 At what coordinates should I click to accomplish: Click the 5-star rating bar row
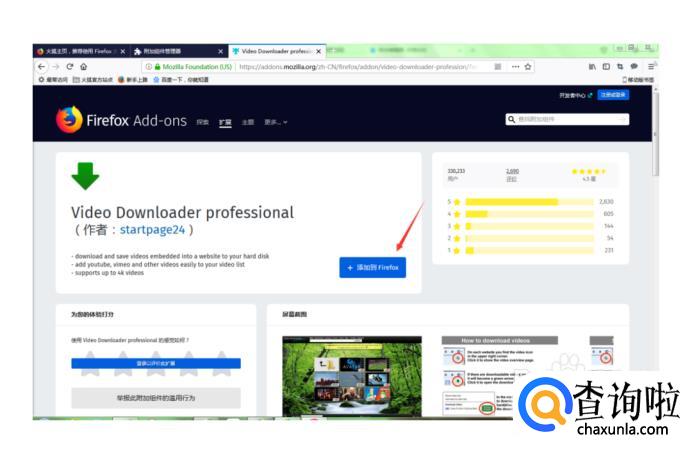coord(530,202)
